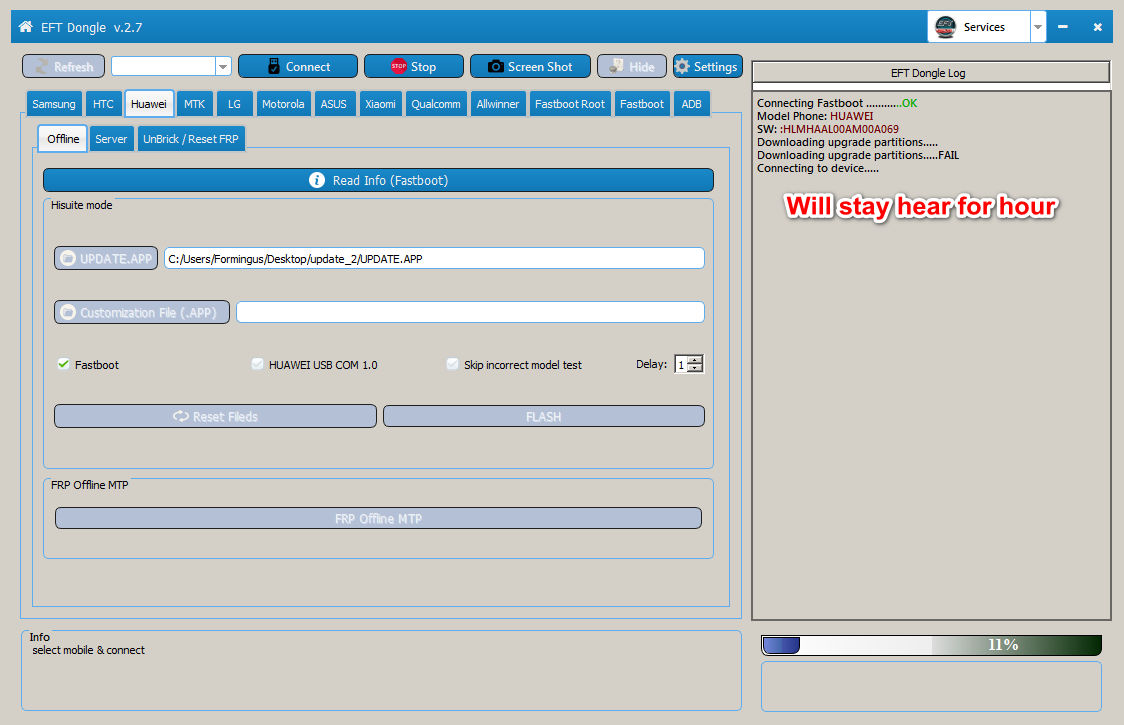This screenshot has height=725, width=1124.
Task: Click the SW version text in log
Action: [828, 129]
